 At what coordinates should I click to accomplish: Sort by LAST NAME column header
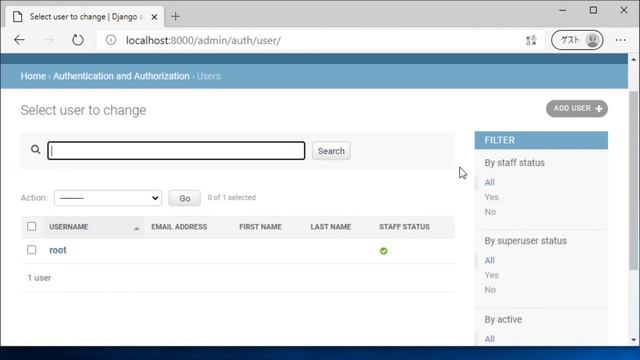(x=331, y=227)
